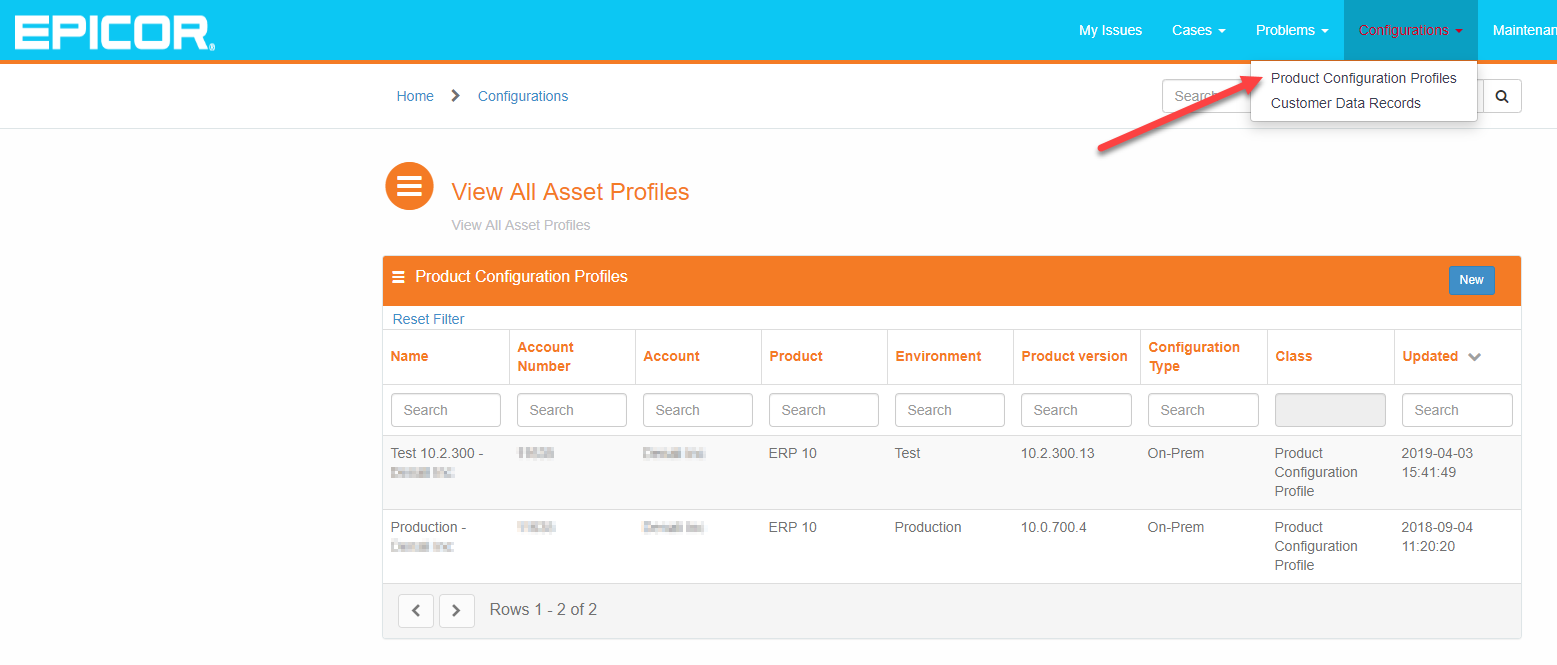The width and height of the screenshot is (1557, 665).
Task: Focus the Updated column search field
Action: tap(1457, 410)
